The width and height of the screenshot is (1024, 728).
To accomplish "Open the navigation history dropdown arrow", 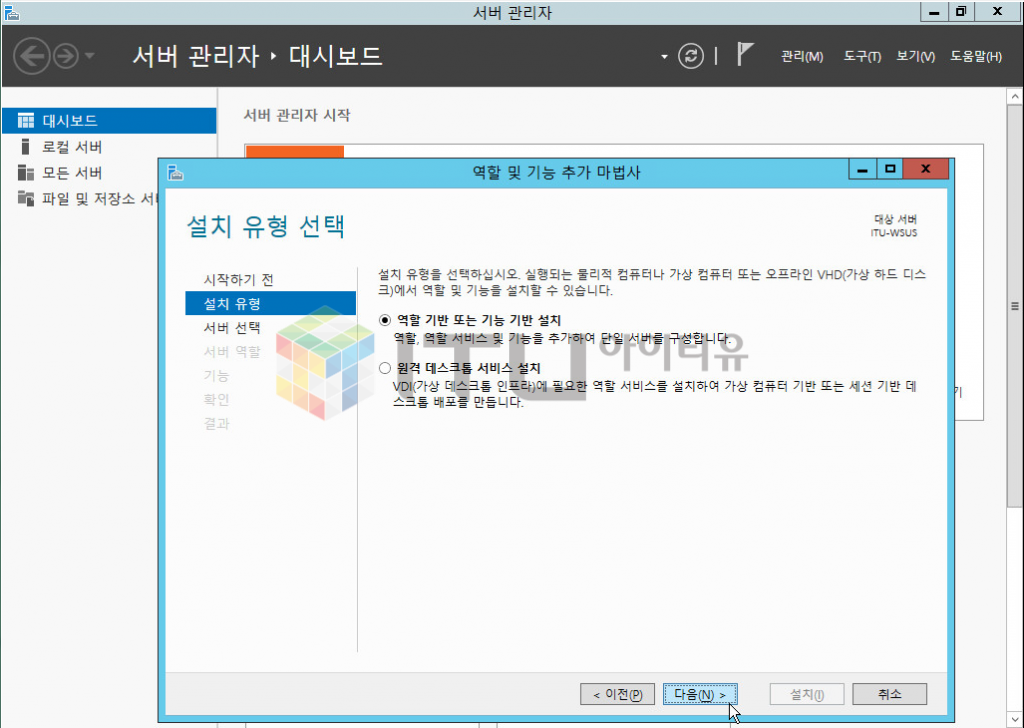I will click(90, 56).
